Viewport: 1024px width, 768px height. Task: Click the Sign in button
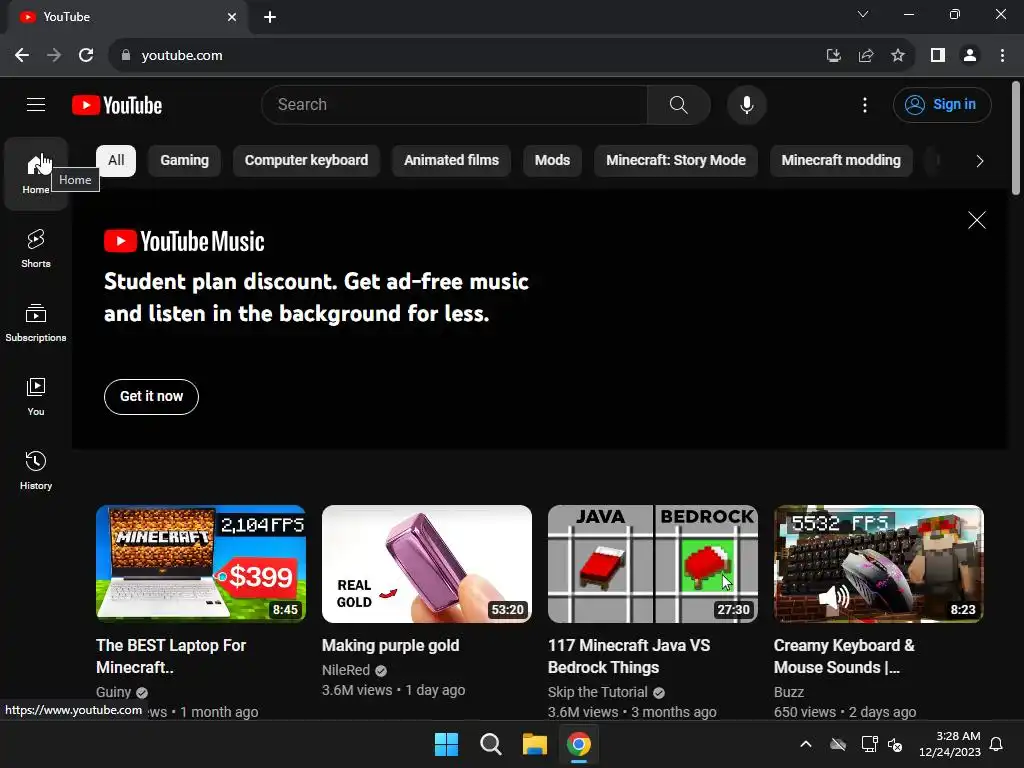click(942, 104)
